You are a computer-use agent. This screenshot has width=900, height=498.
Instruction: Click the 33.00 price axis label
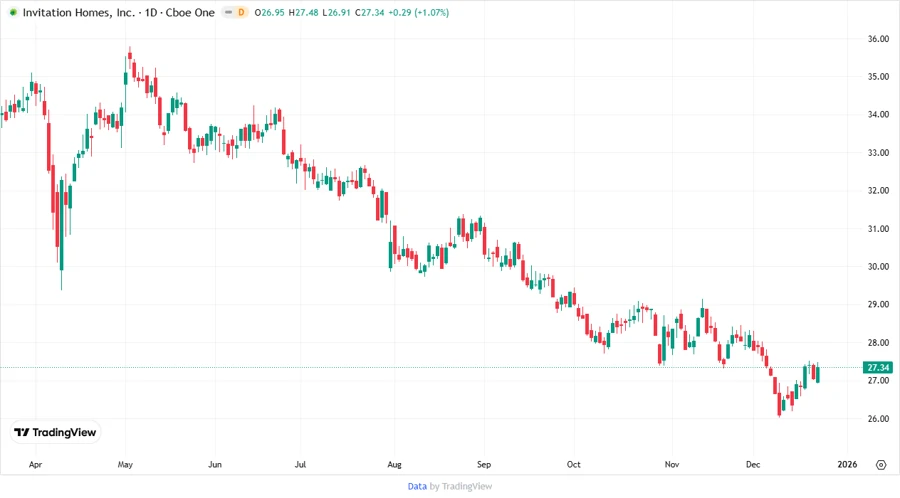[x=878, y=153]
